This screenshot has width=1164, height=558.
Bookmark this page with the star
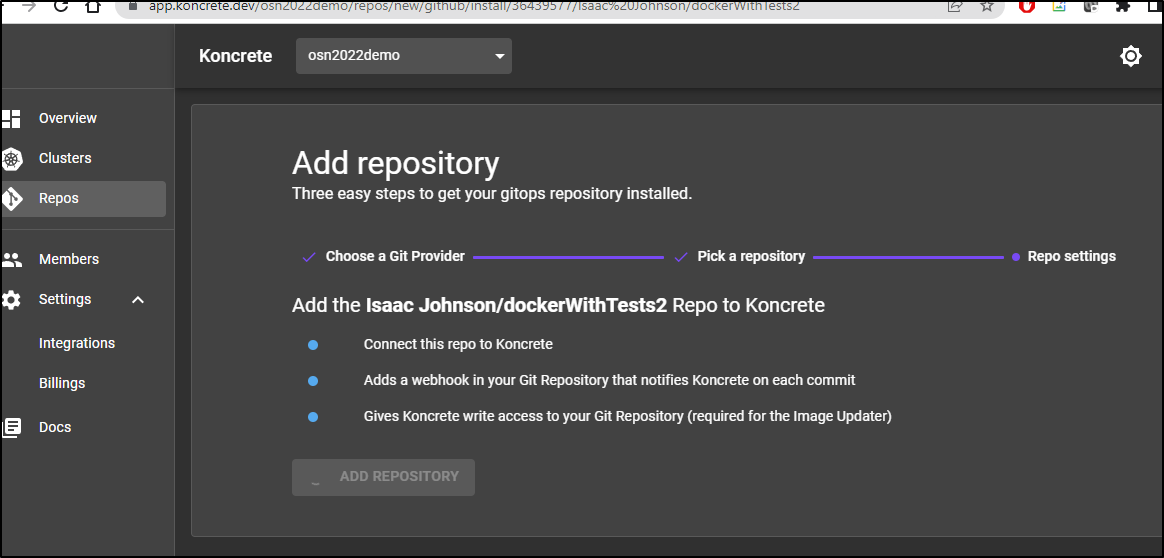tap(986, 6)
